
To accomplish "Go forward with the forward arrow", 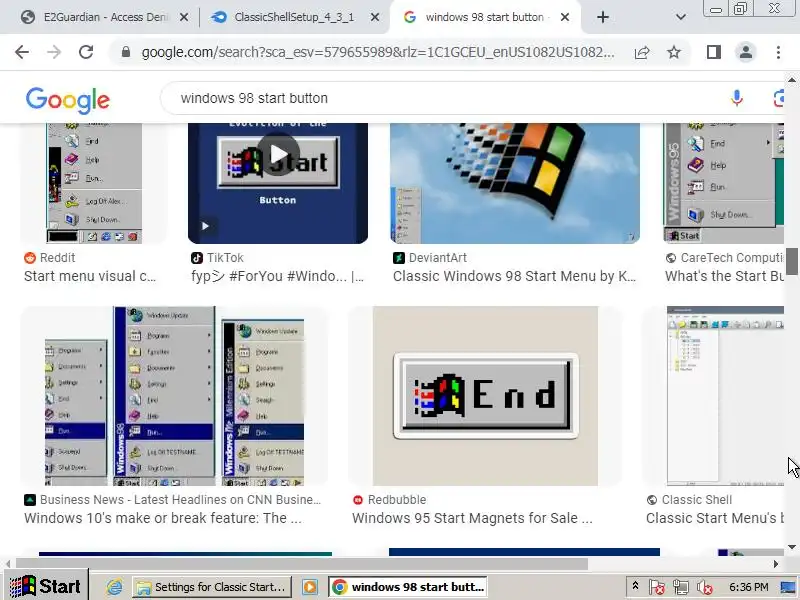I will [54, 52].
